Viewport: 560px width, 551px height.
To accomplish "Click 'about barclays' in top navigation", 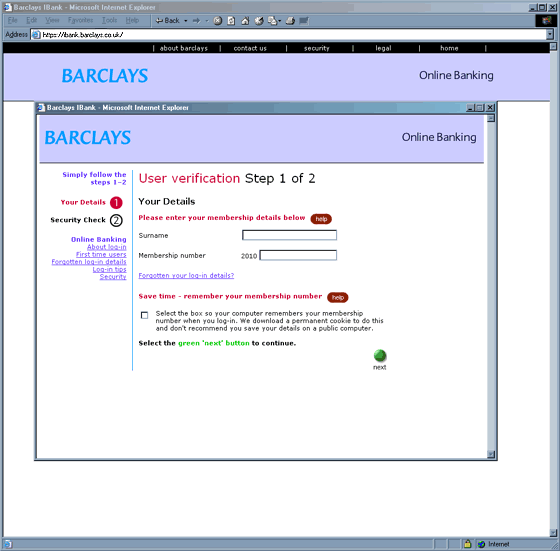I will click(184, 48).
